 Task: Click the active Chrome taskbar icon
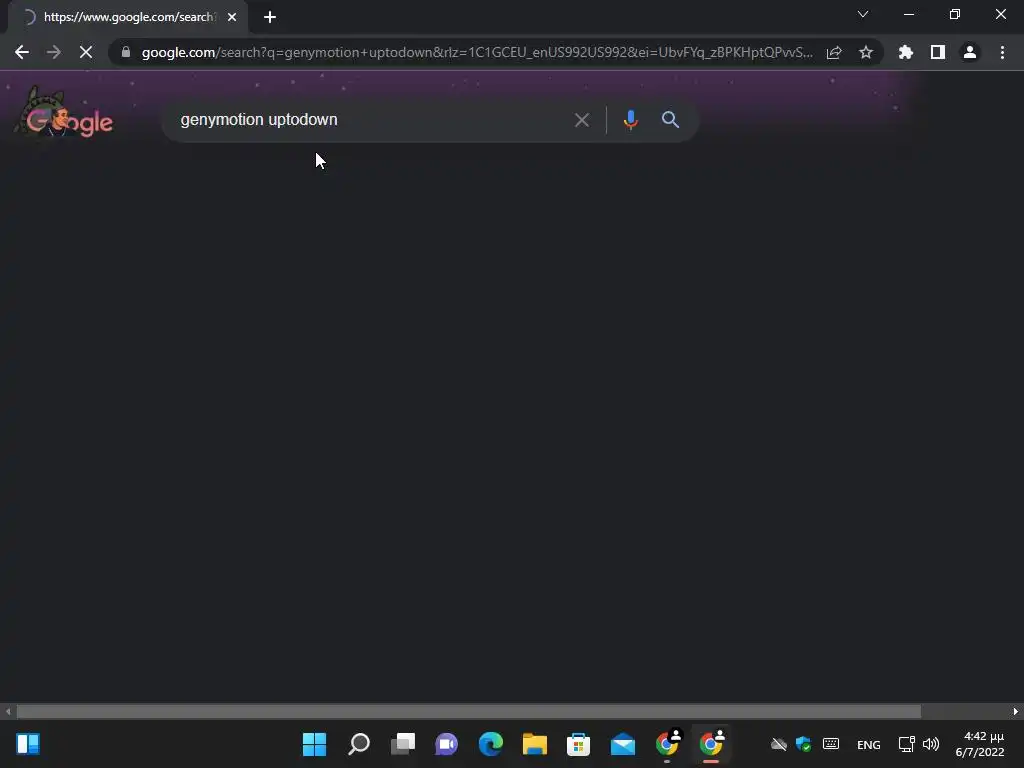pyautogui.click(x=711, y=744)
